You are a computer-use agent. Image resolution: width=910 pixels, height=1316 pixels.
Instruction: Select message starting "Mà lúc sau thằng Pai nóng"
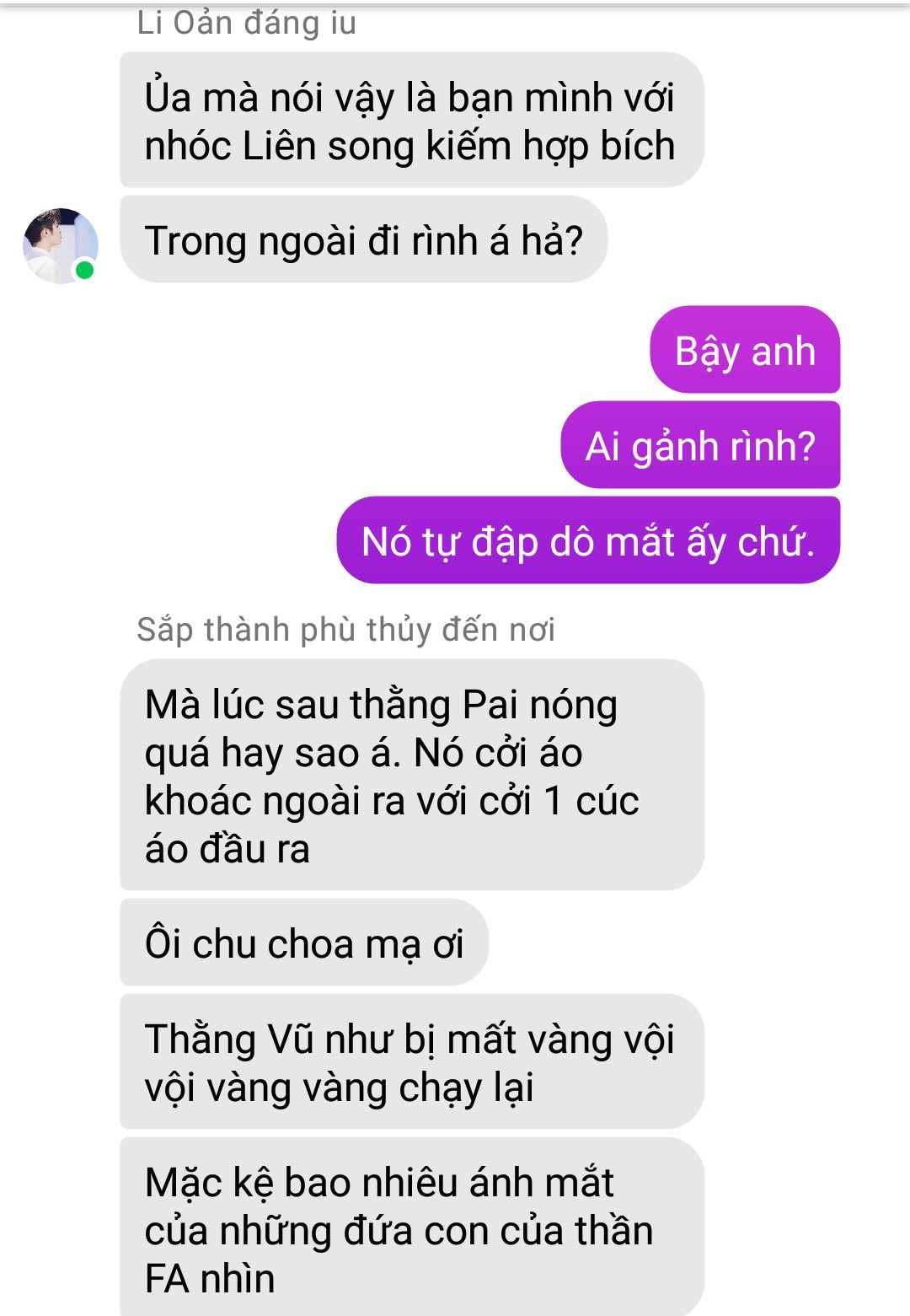coord(411,775)
